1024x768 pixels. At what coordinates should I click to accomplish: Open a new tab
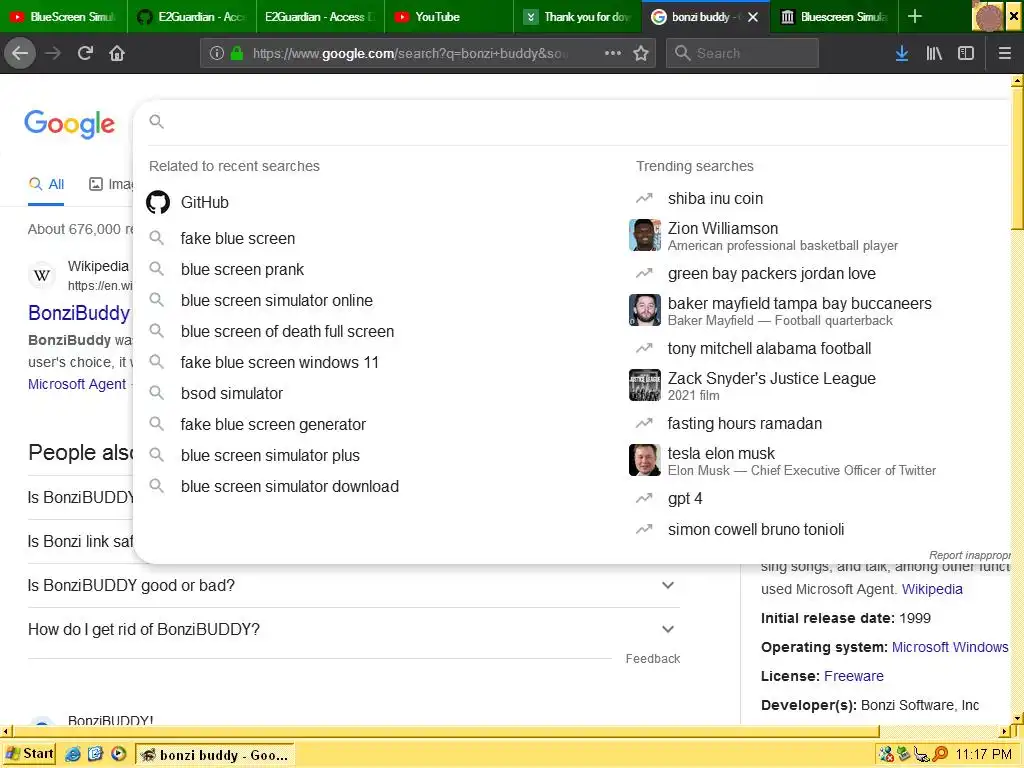(914, 16)
